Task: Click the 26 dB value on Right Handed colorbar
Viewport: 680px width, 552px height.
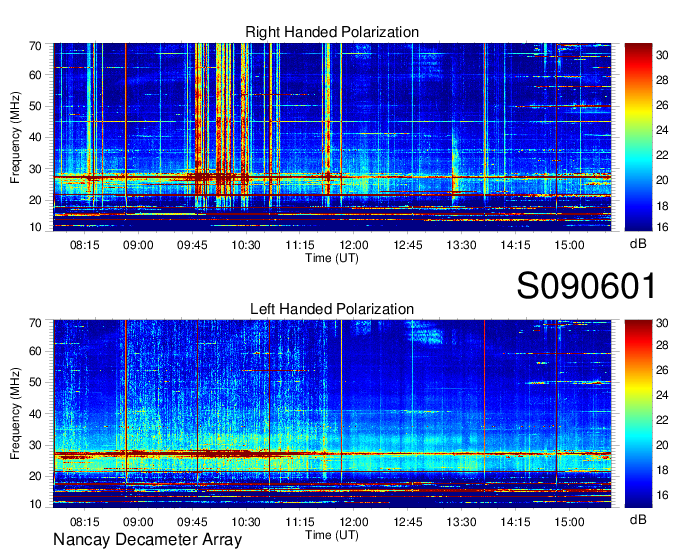Action: pyautogui.click(x=662, y=105)
